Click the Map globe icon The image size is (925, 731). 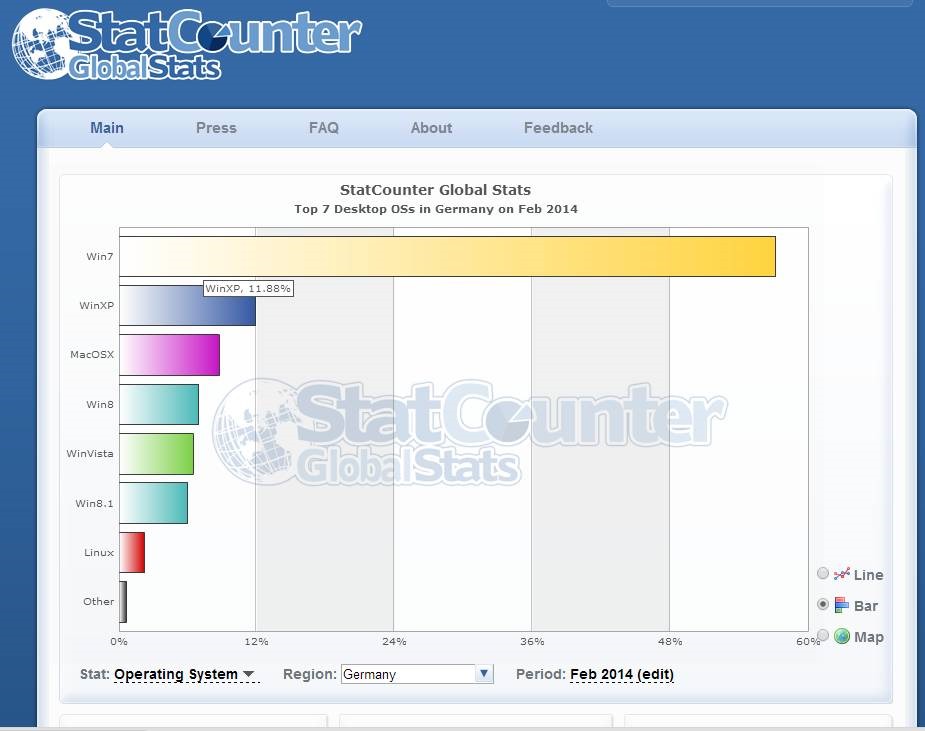click(842, 636)
